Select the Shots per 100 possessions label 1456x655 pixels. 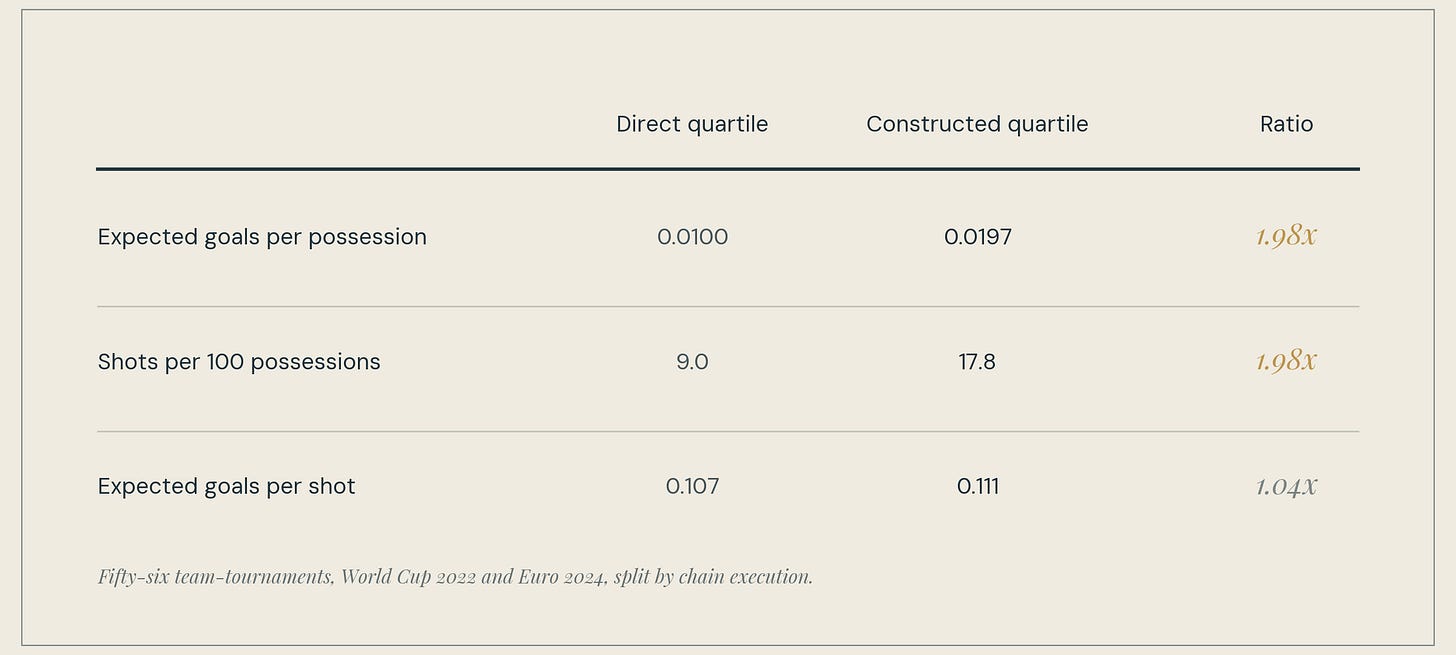click(x=239, y=362)
